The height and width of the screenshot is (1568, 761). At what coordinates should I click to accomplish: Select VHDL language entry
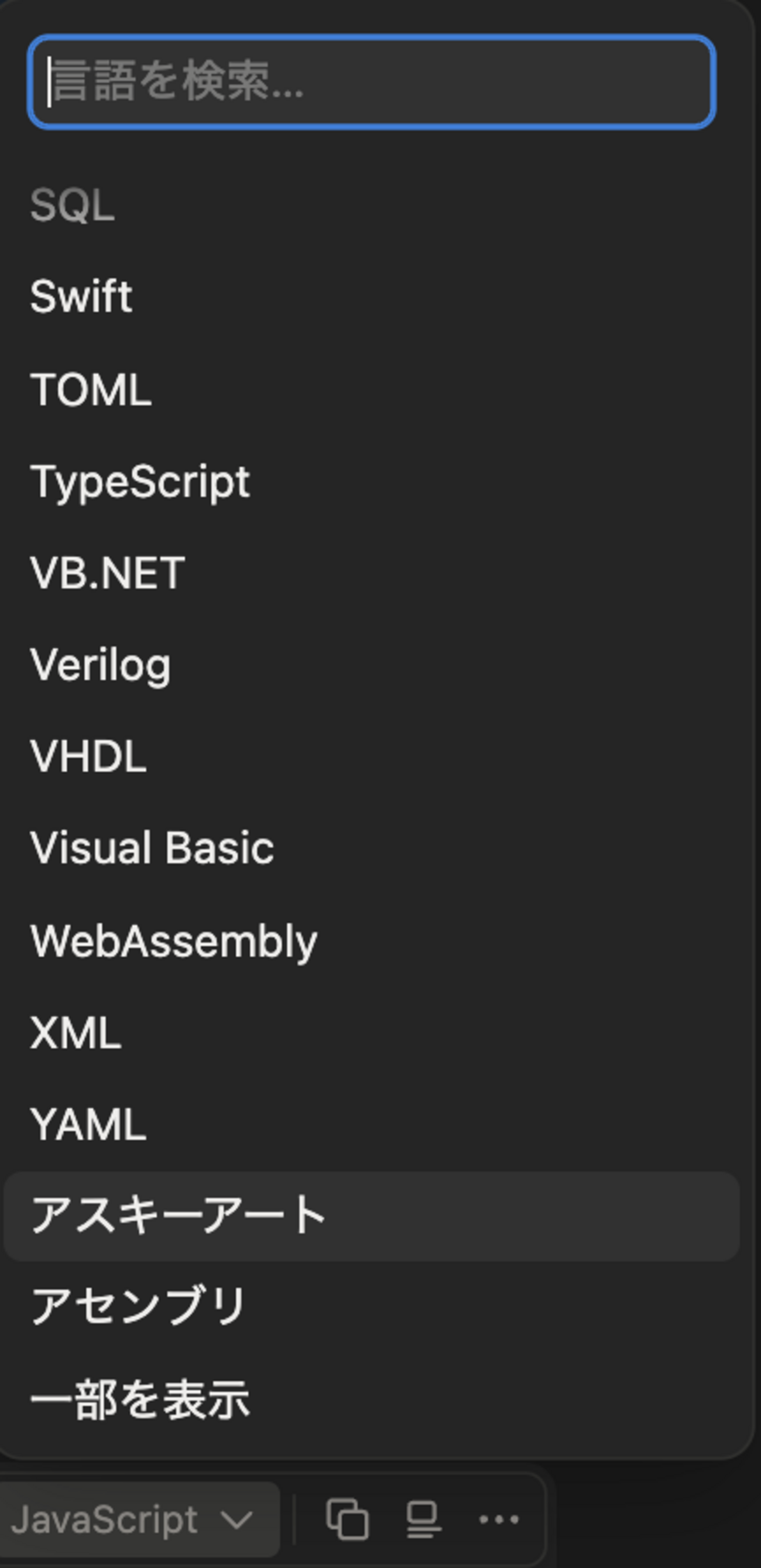[x=88, y=756]
